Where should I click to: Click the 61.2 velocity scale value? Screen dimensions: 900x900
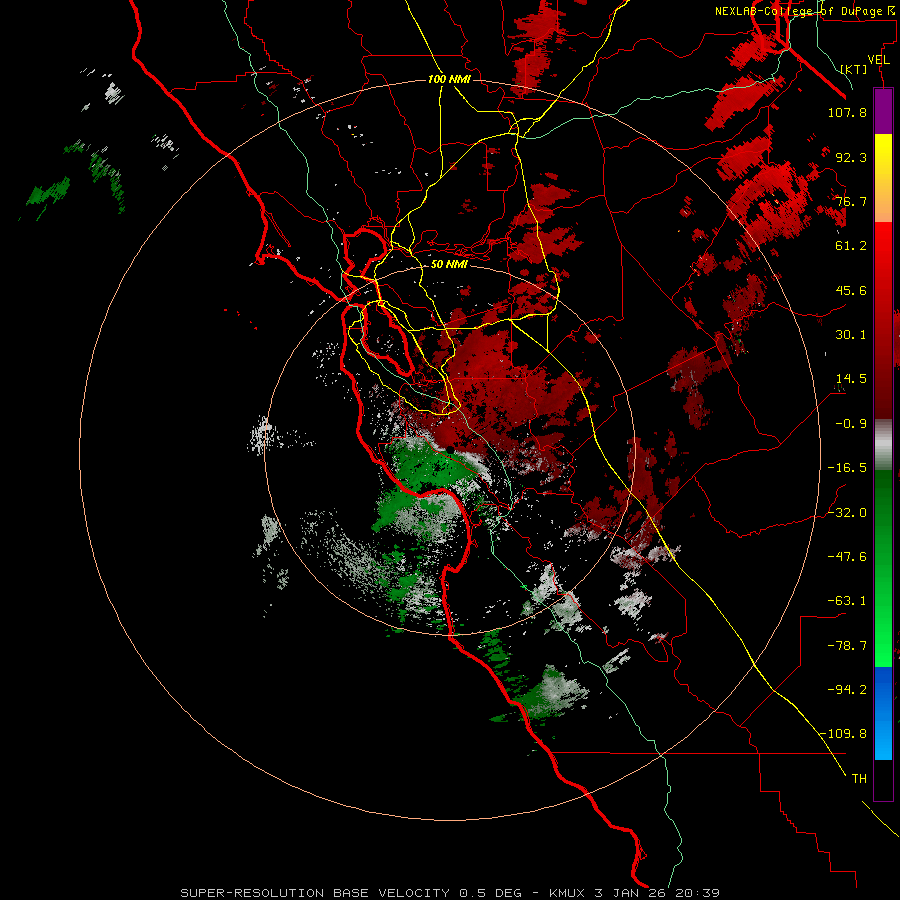[x=851, y=246]
